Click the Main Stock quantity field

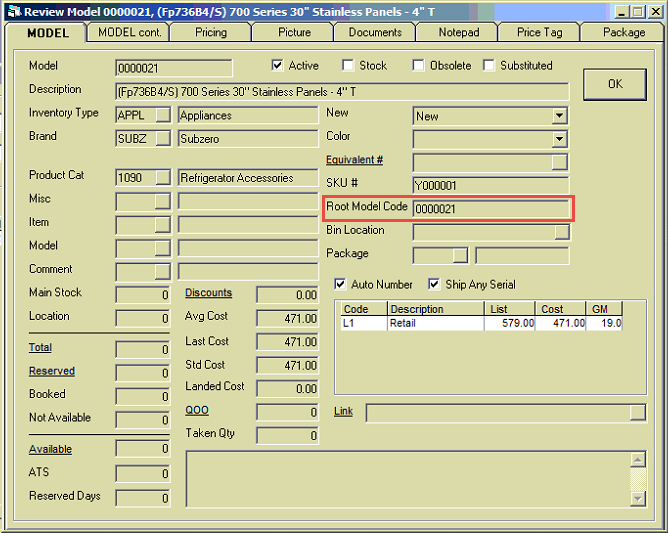click(143, 295)
